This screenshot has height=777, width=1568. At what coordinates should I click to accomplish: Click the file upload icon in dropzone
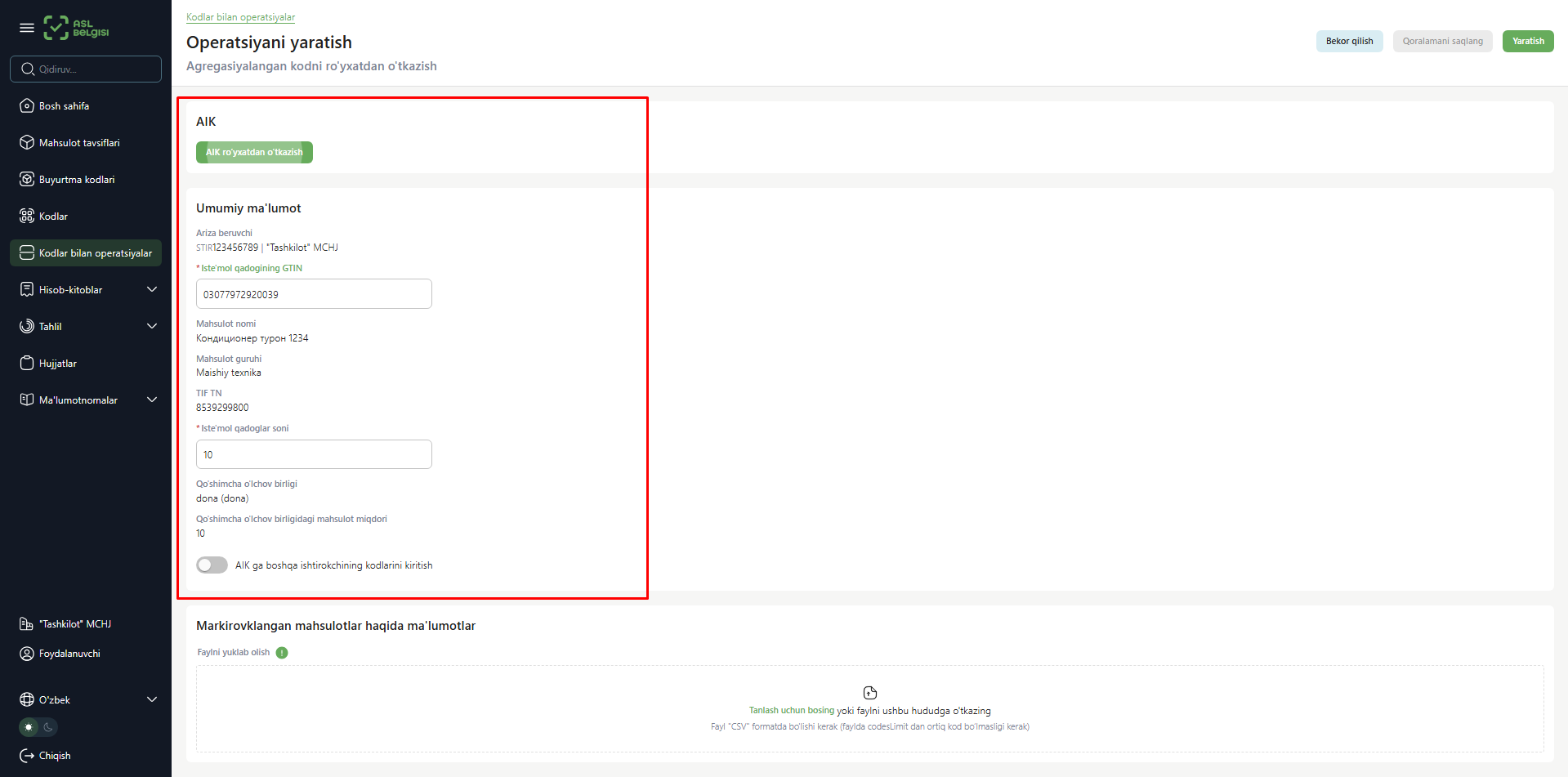tap(869, 693)
